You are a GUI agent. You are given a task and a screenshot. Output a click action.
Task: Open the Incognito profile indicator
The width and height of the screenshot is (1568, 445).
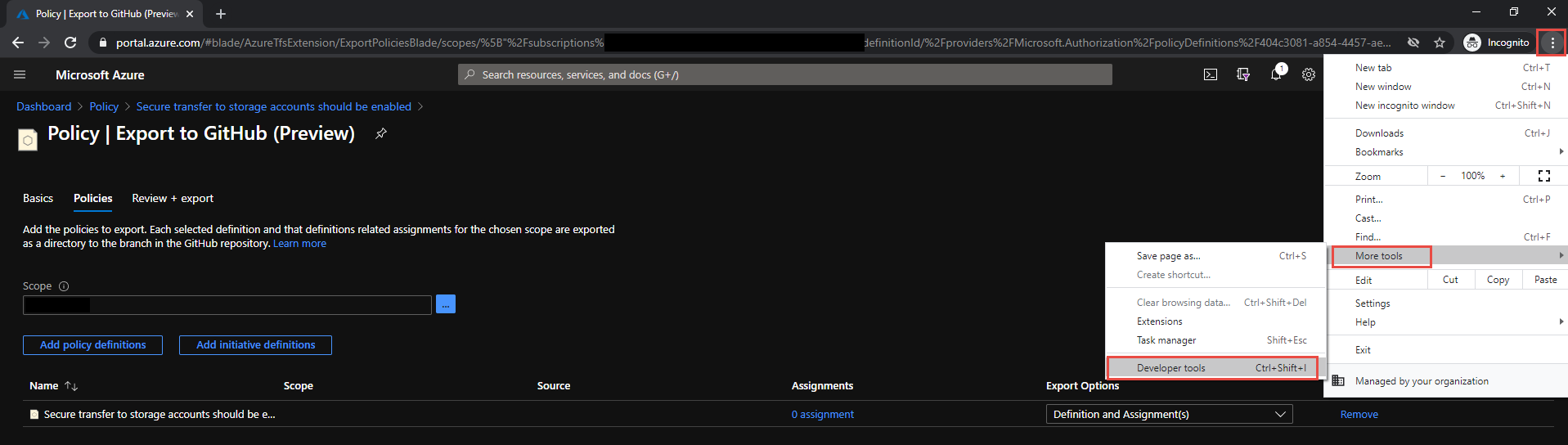(x=1497, y=43)
